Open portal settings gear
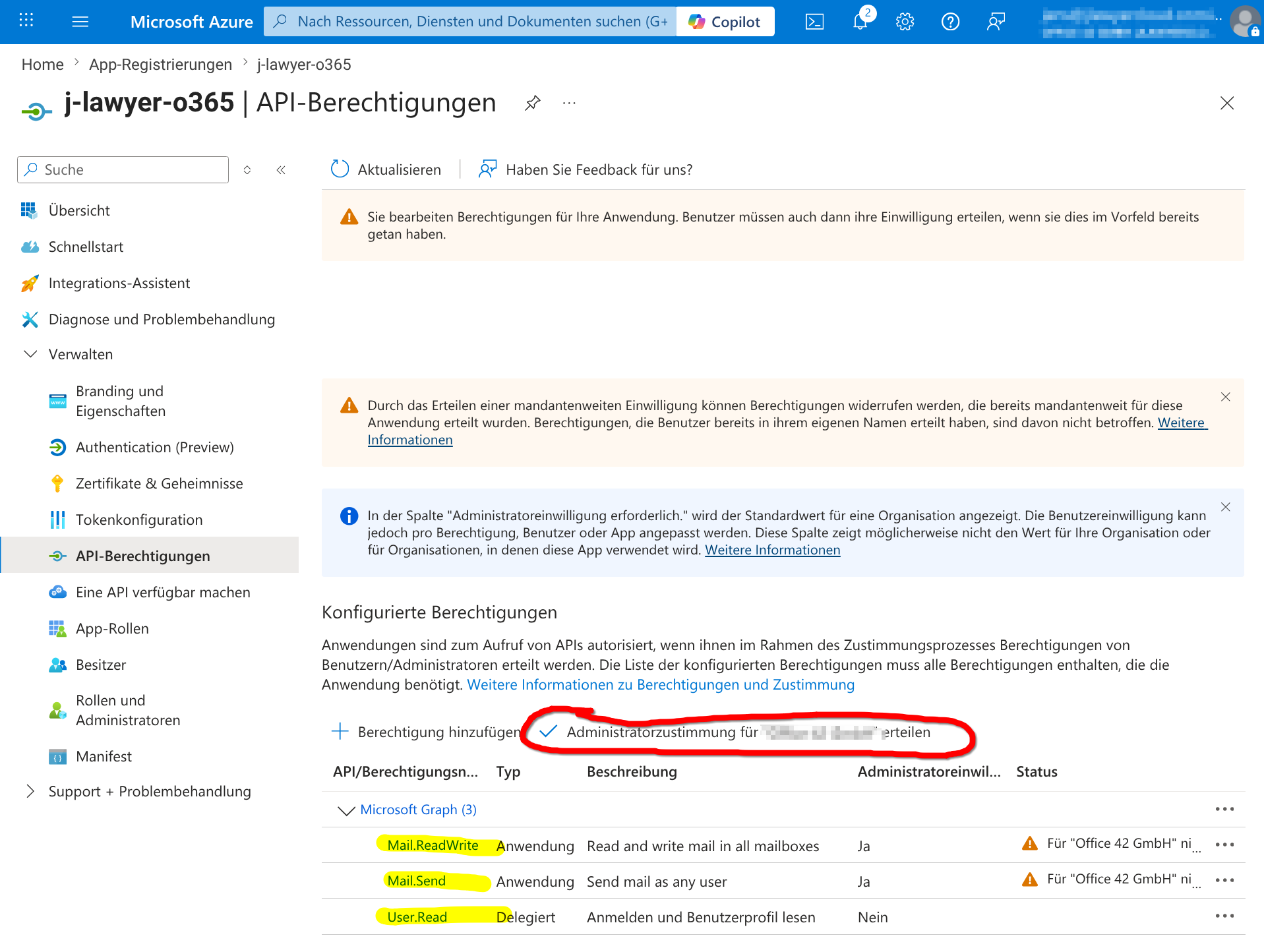1264x952 pixels. coord(905,22)
